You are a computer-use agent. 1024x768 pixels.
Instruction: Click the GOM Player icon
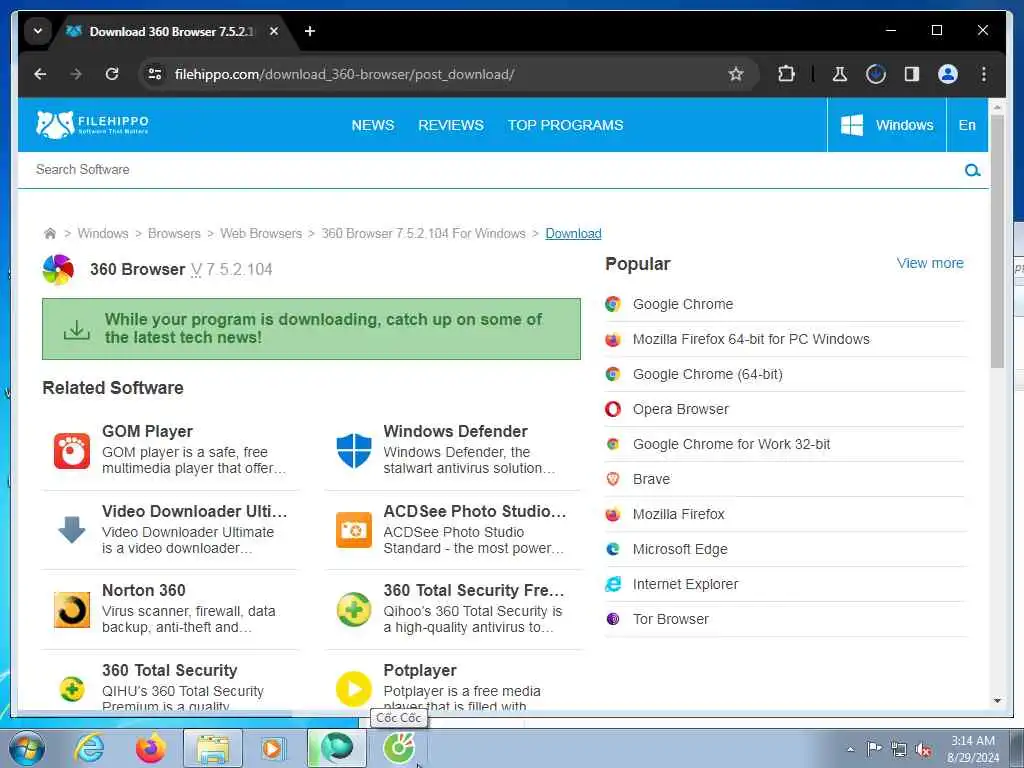tap(72, 451)
